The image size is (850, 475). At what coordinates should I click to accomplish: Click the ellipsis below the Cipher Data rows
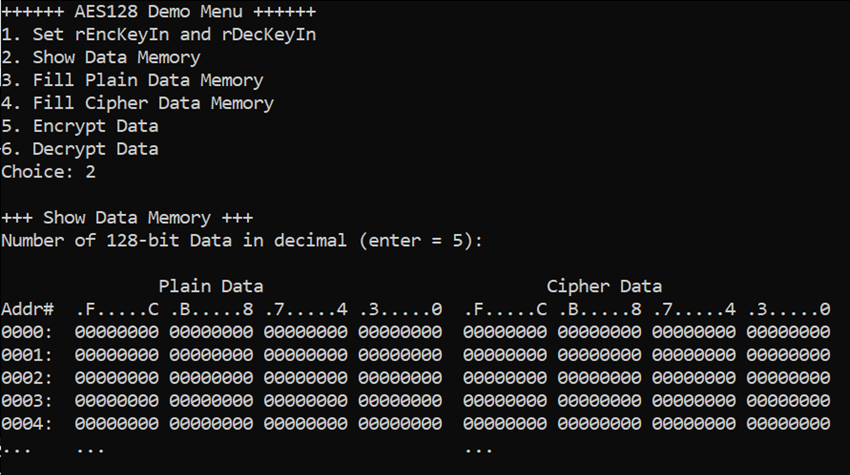coord(479,450)
